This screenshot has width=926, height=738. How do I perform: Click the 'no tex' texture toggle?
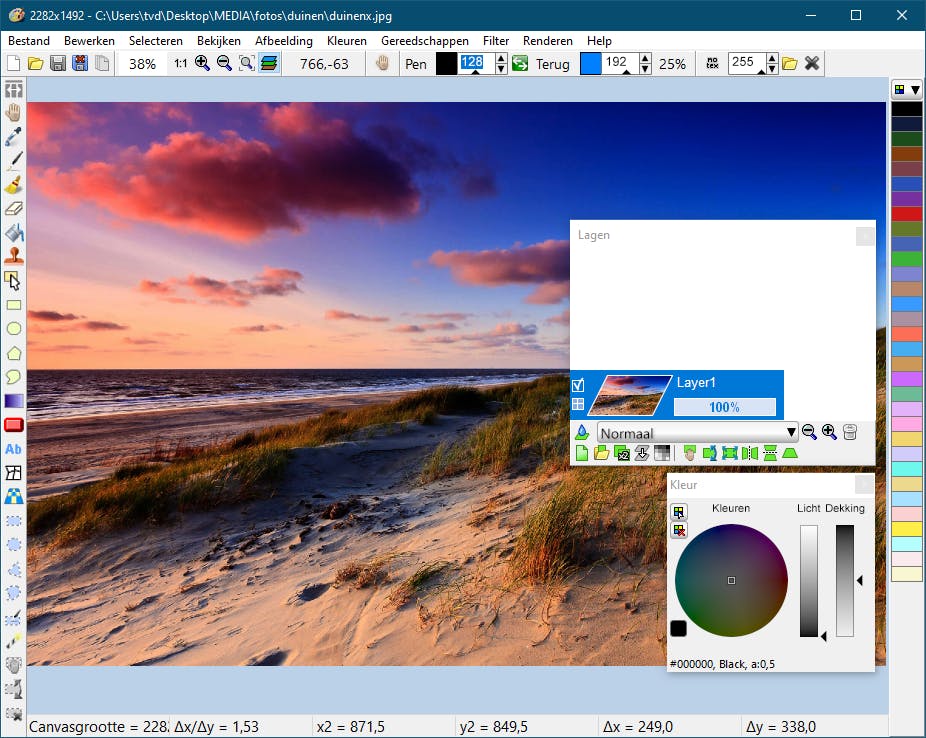(x=712, y=63)
